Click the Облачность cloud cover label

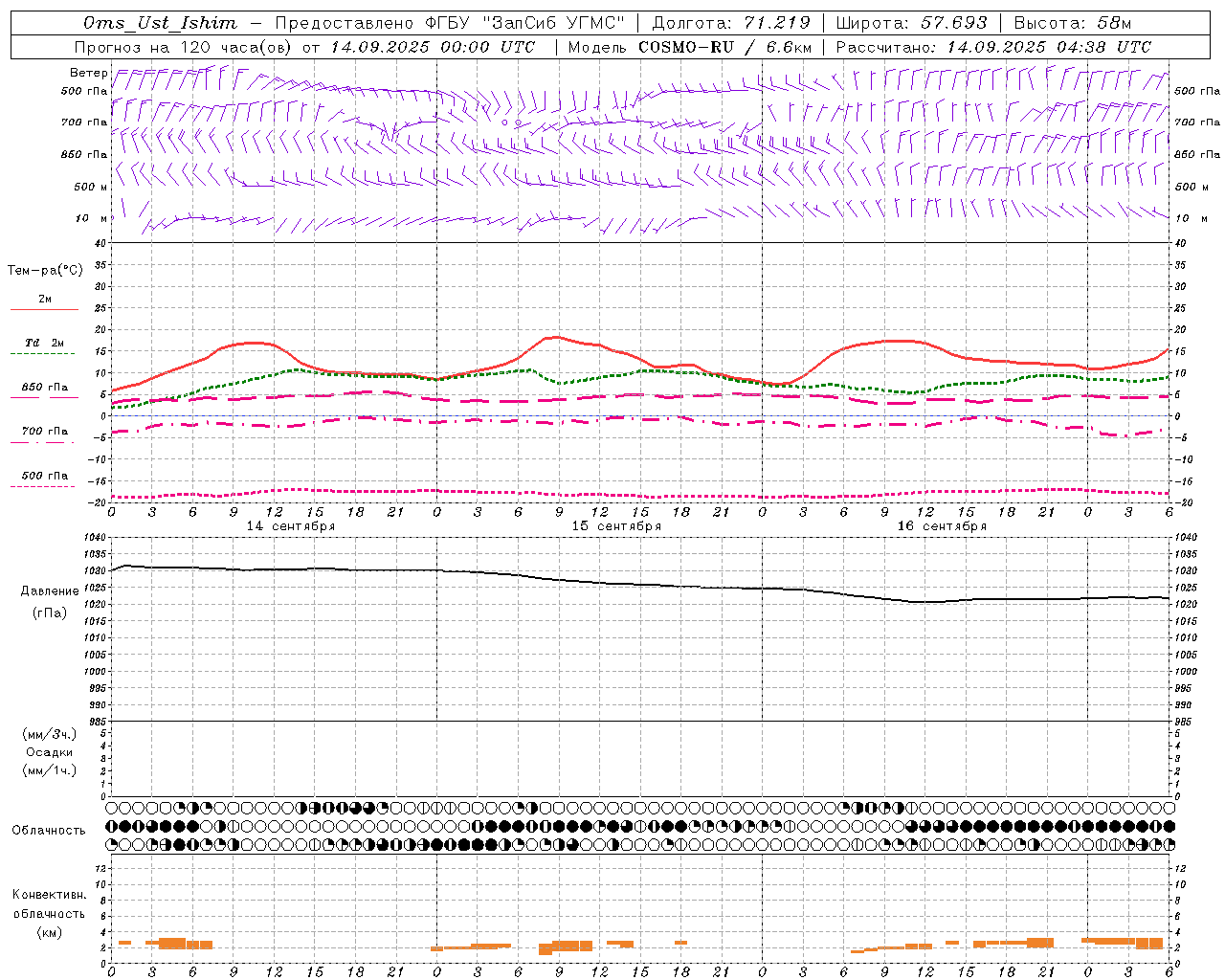(x=49, y=831)
